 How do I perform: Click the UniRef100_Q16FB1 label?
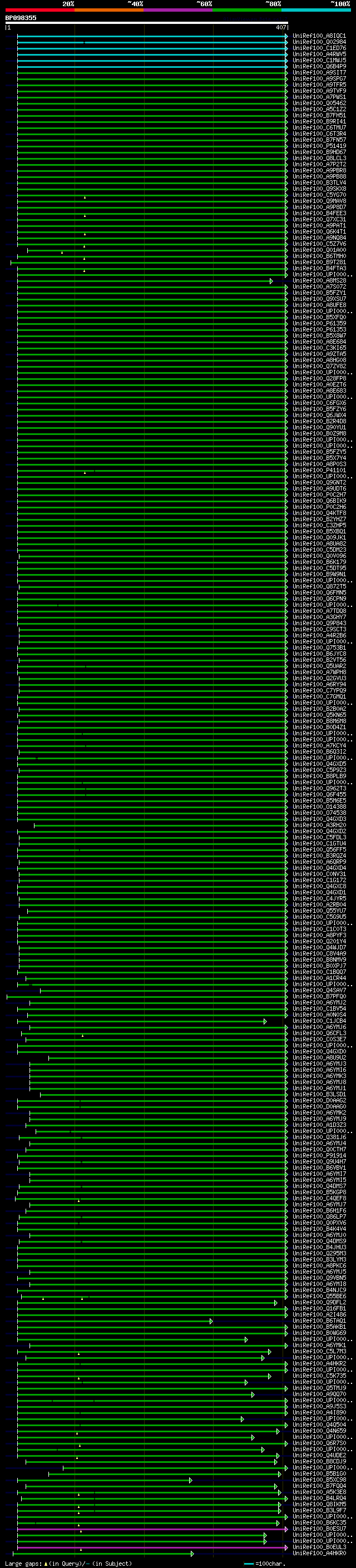319,1308
